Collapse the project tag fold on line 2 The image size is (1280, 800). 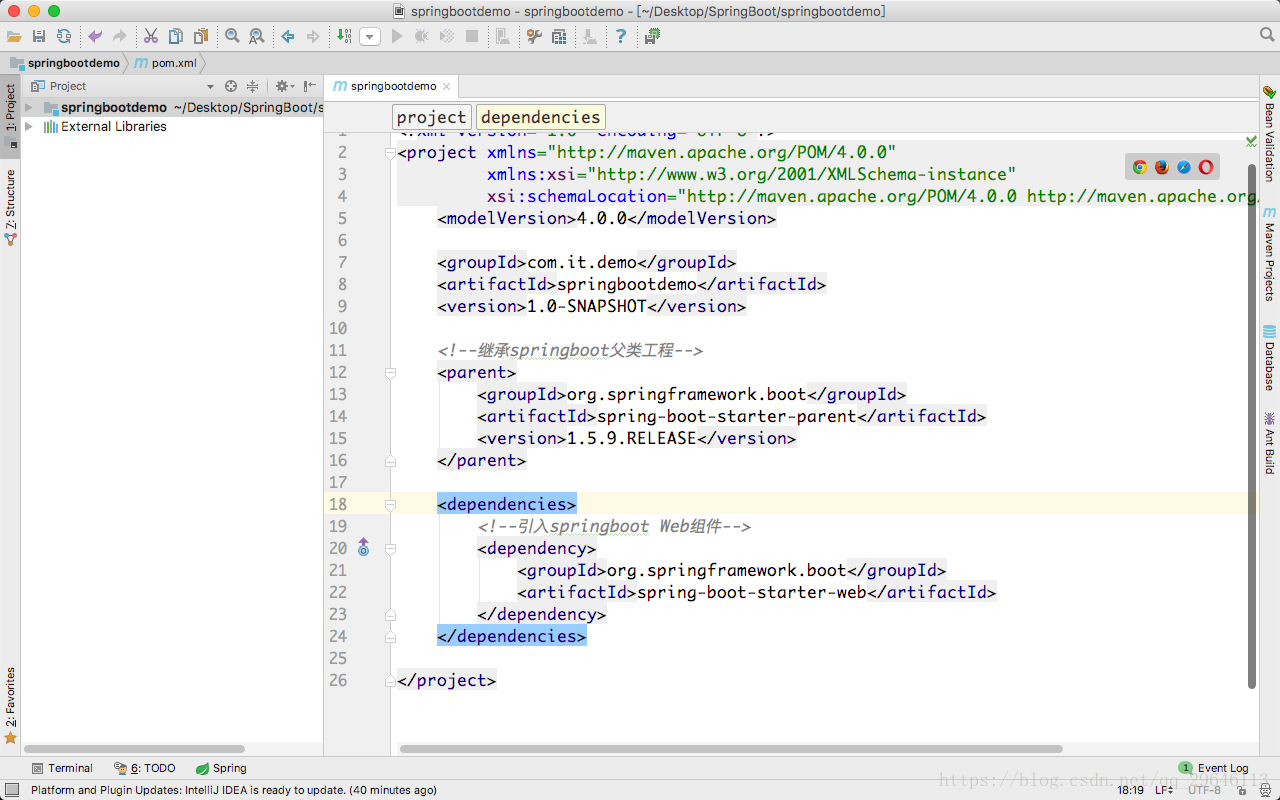coord(390,153)
